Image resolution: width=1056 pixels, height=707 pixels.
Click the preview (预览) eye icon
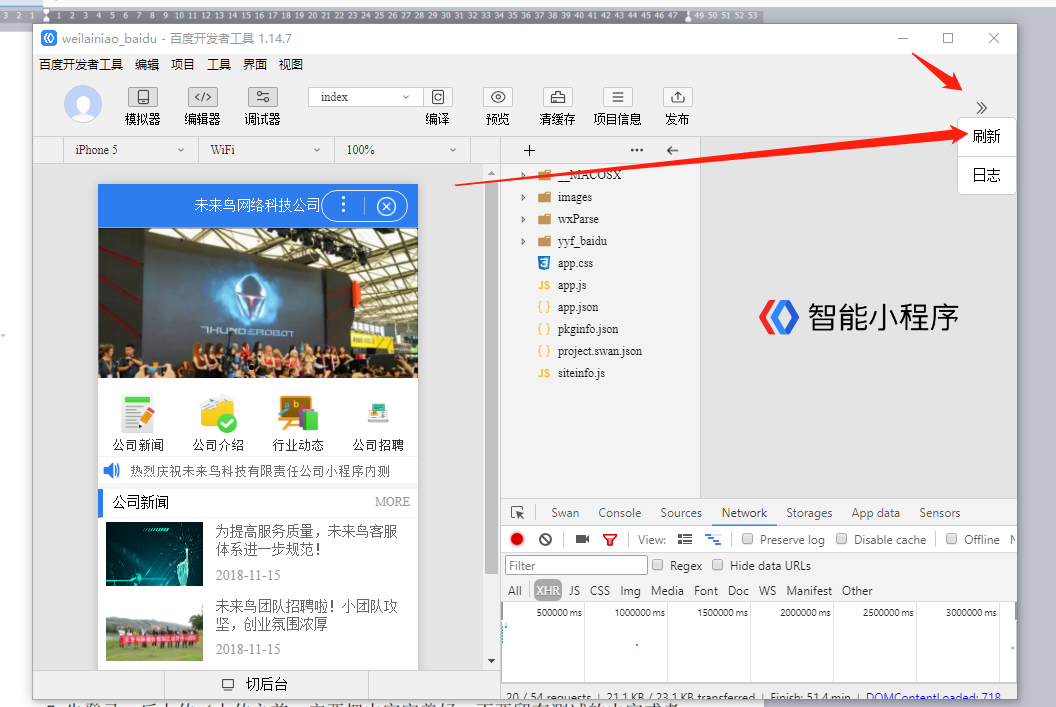(x=497, y=98)
